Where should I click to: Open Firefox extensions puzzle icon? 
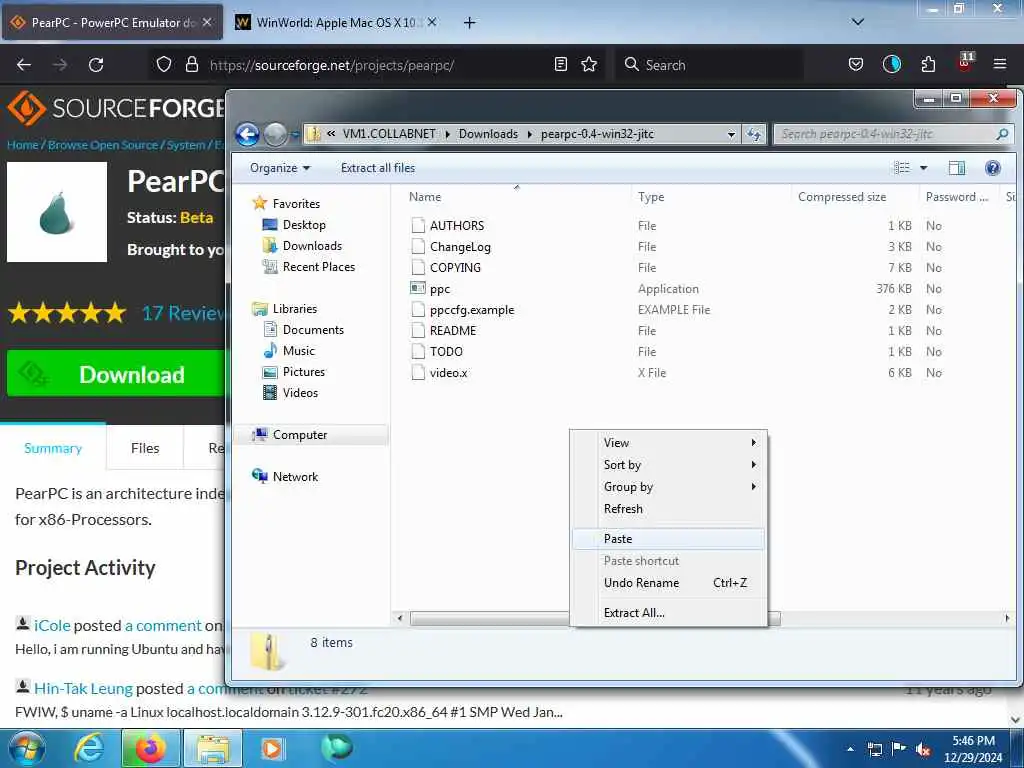[x=928, y=64]
